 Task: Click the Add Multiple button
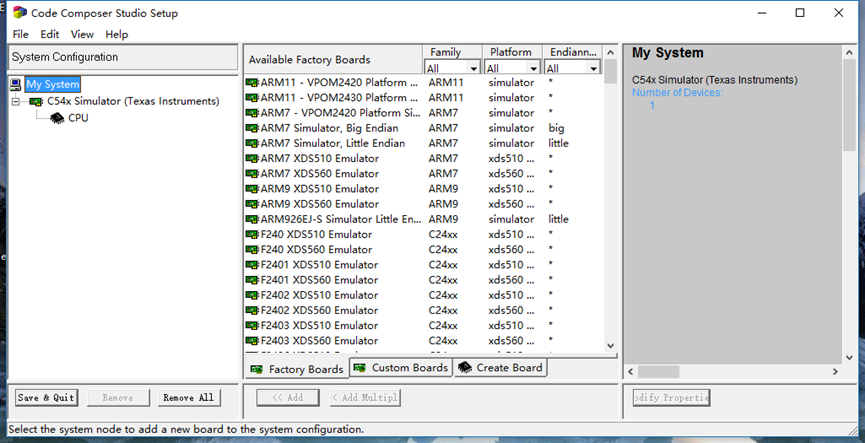(x=365, y=398)
